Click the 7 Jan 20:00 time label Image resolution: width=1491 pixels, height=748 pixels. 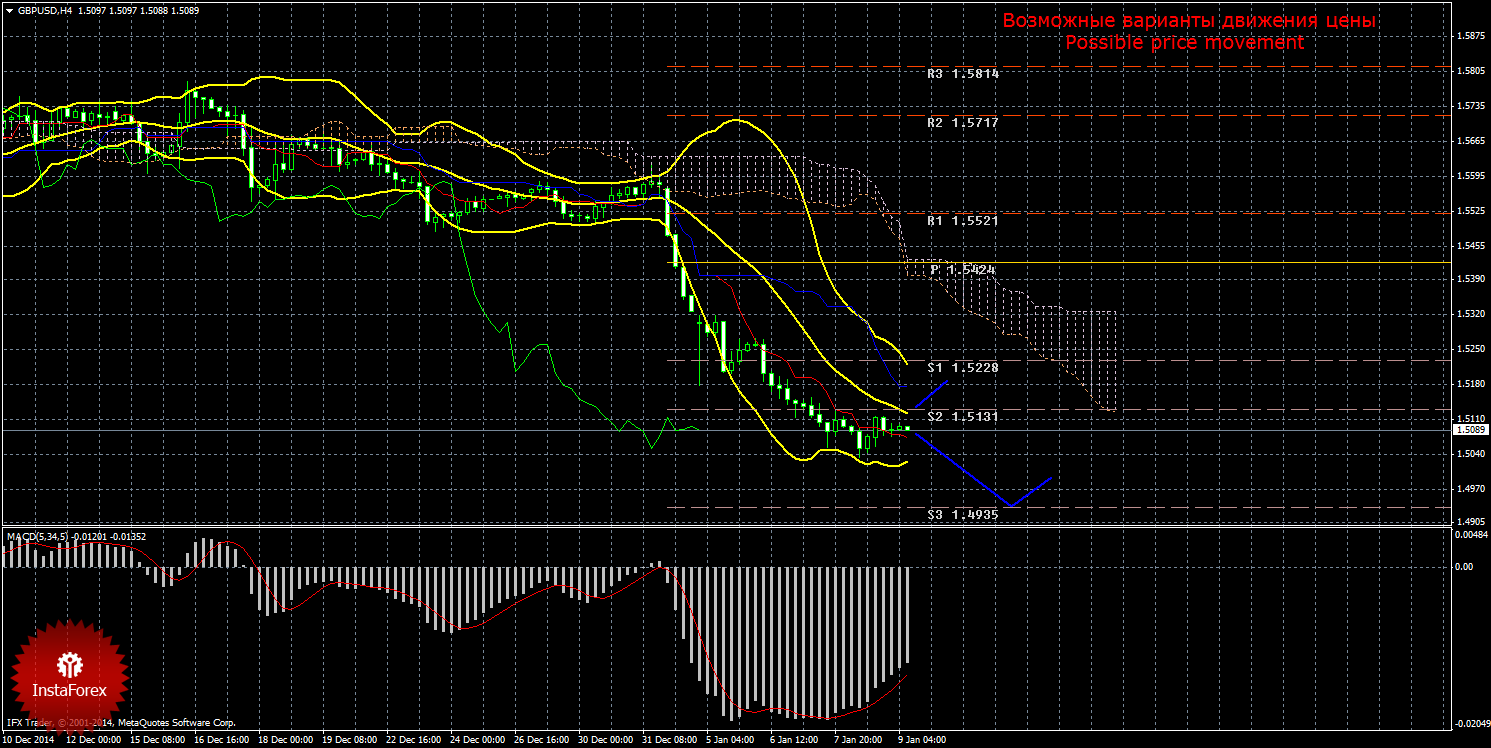coord(859,741)
